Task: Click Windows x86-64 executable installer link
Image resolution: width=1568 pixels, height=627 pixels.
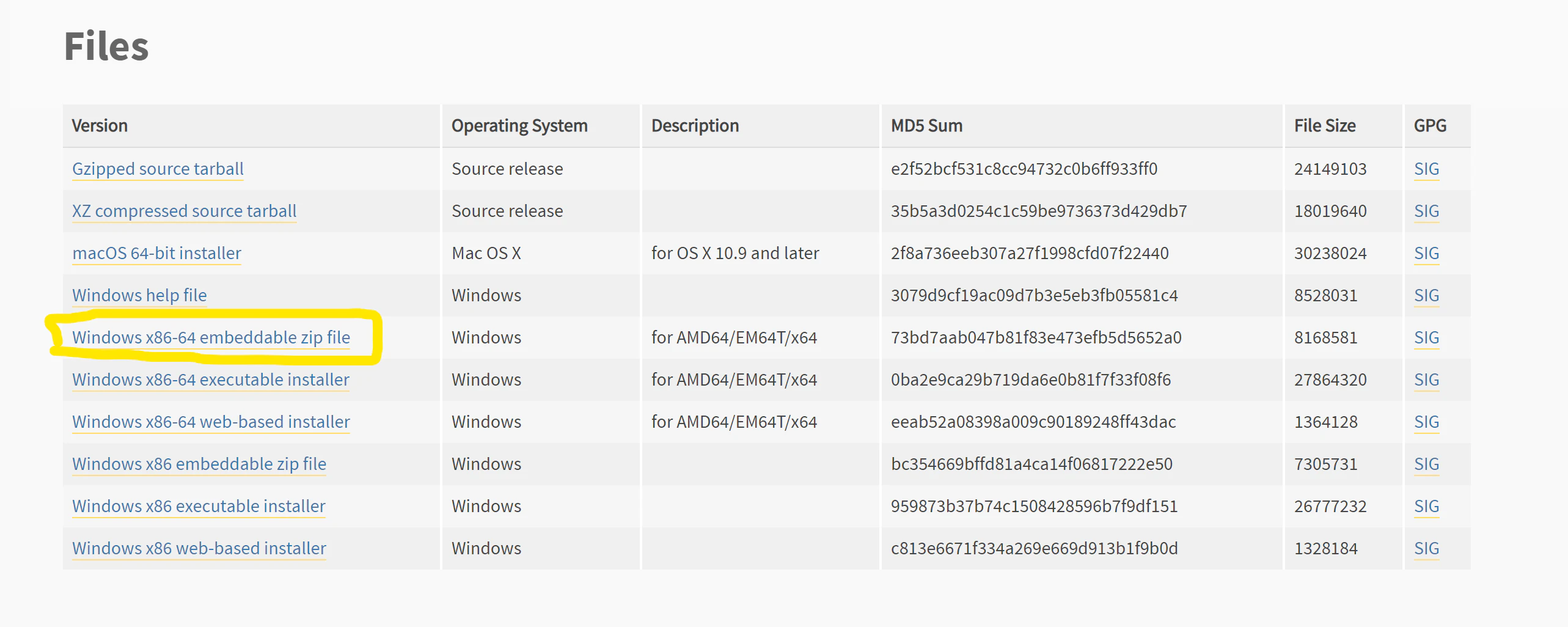Action: [211, 380]
